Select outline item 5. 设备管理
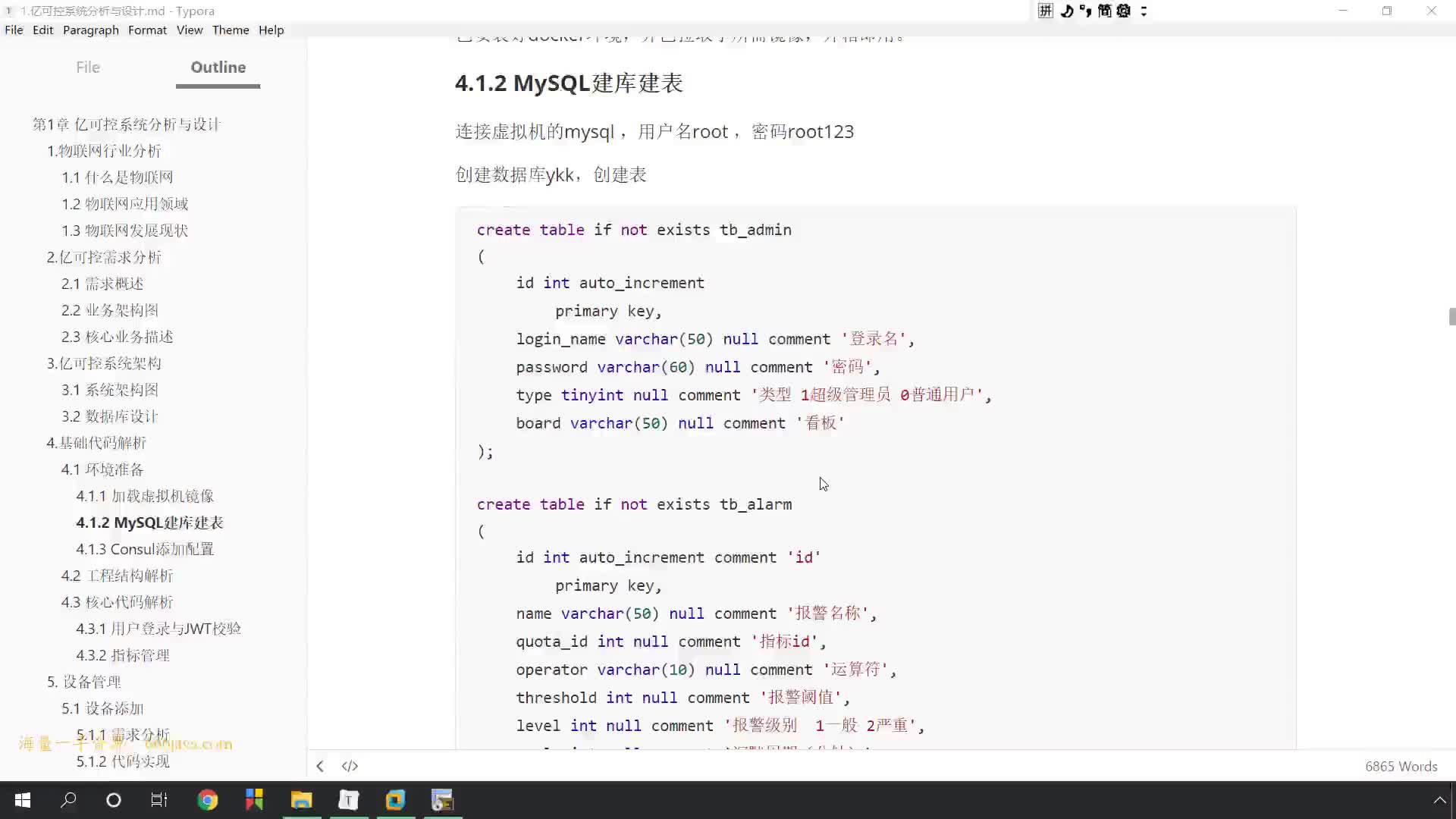This screenshot has width=1456, height=819. click(84, 682)
